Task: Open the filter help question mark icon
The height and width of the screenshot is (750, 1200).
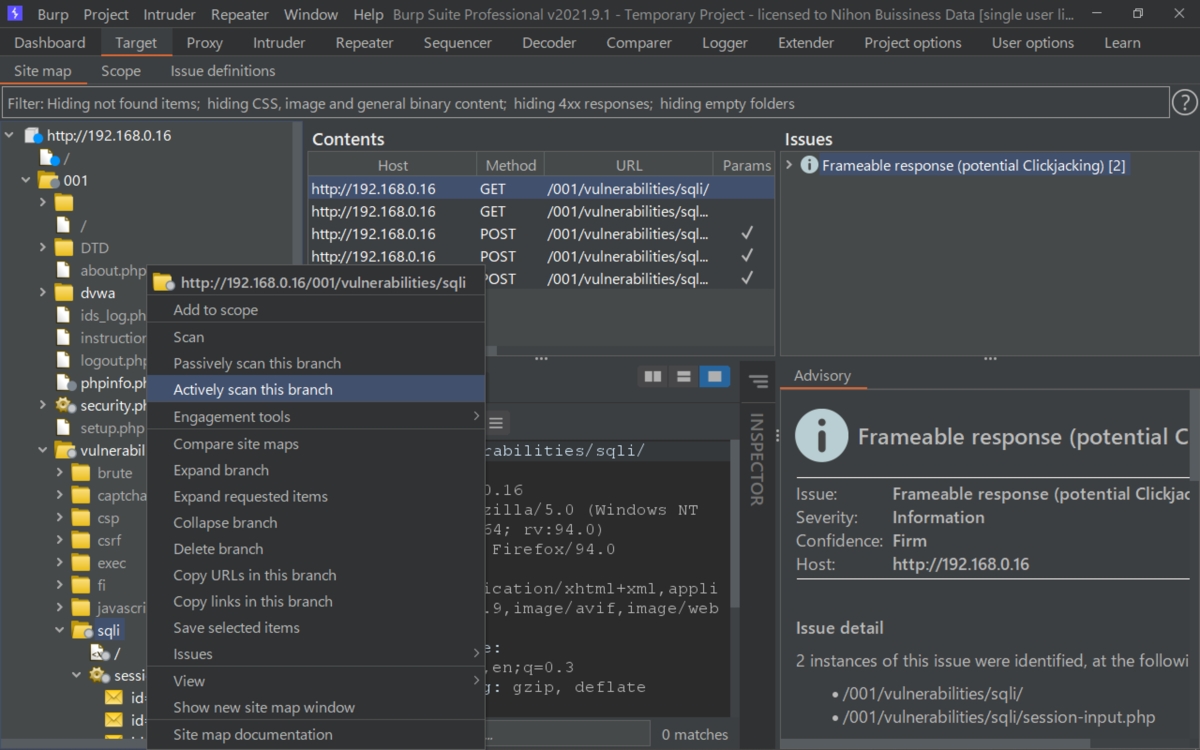Action: click(x=1185, y=103)
